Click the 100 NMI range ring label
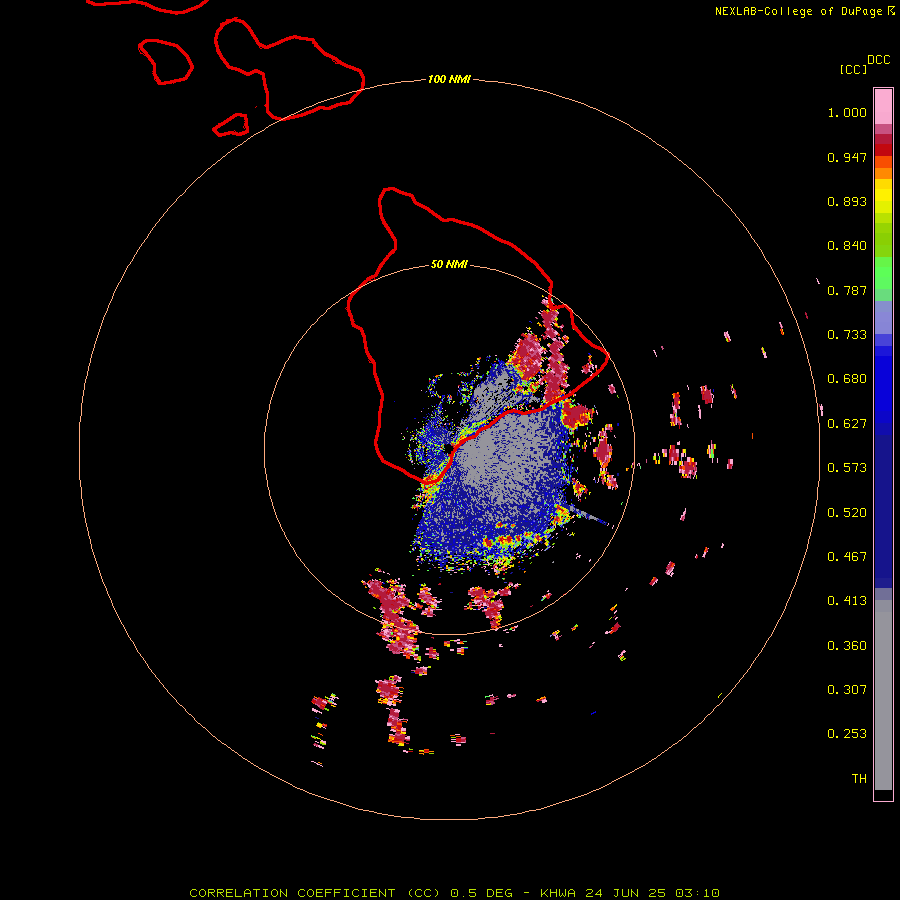Screen dimensions: 900x900 (x=449, y=79)
